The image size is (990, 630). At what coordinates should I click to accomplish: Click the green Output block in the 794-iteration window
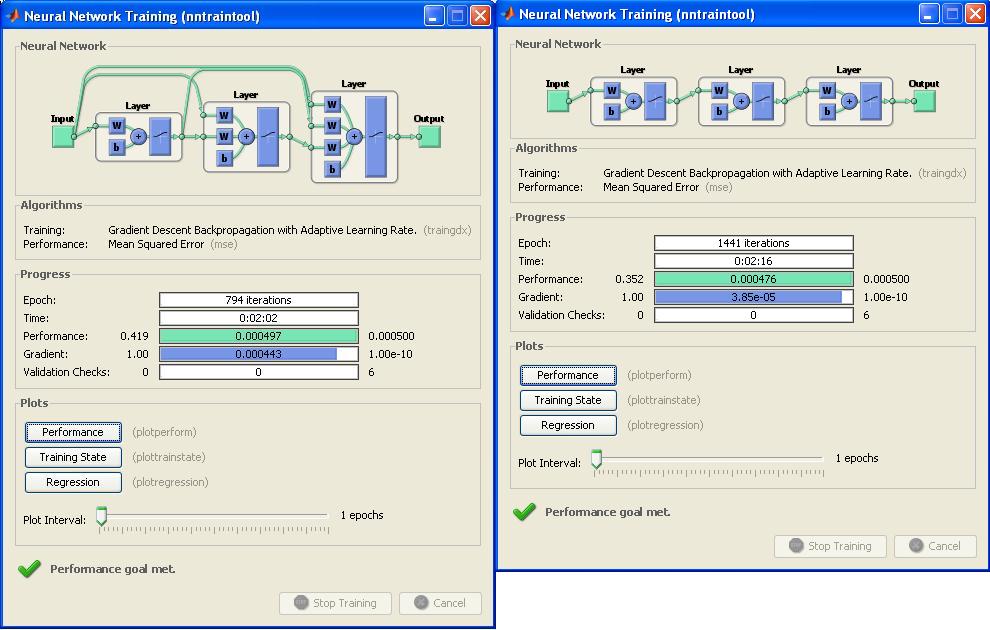[429, 136]
